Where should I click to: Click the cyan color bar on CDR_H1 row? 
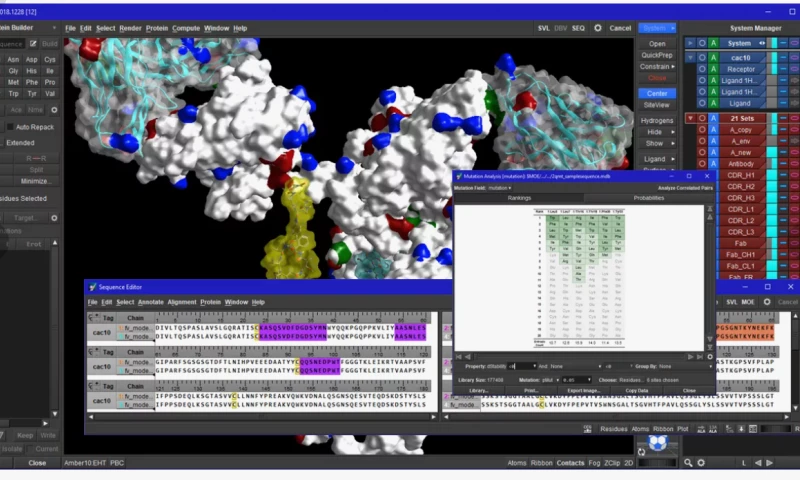772,175
